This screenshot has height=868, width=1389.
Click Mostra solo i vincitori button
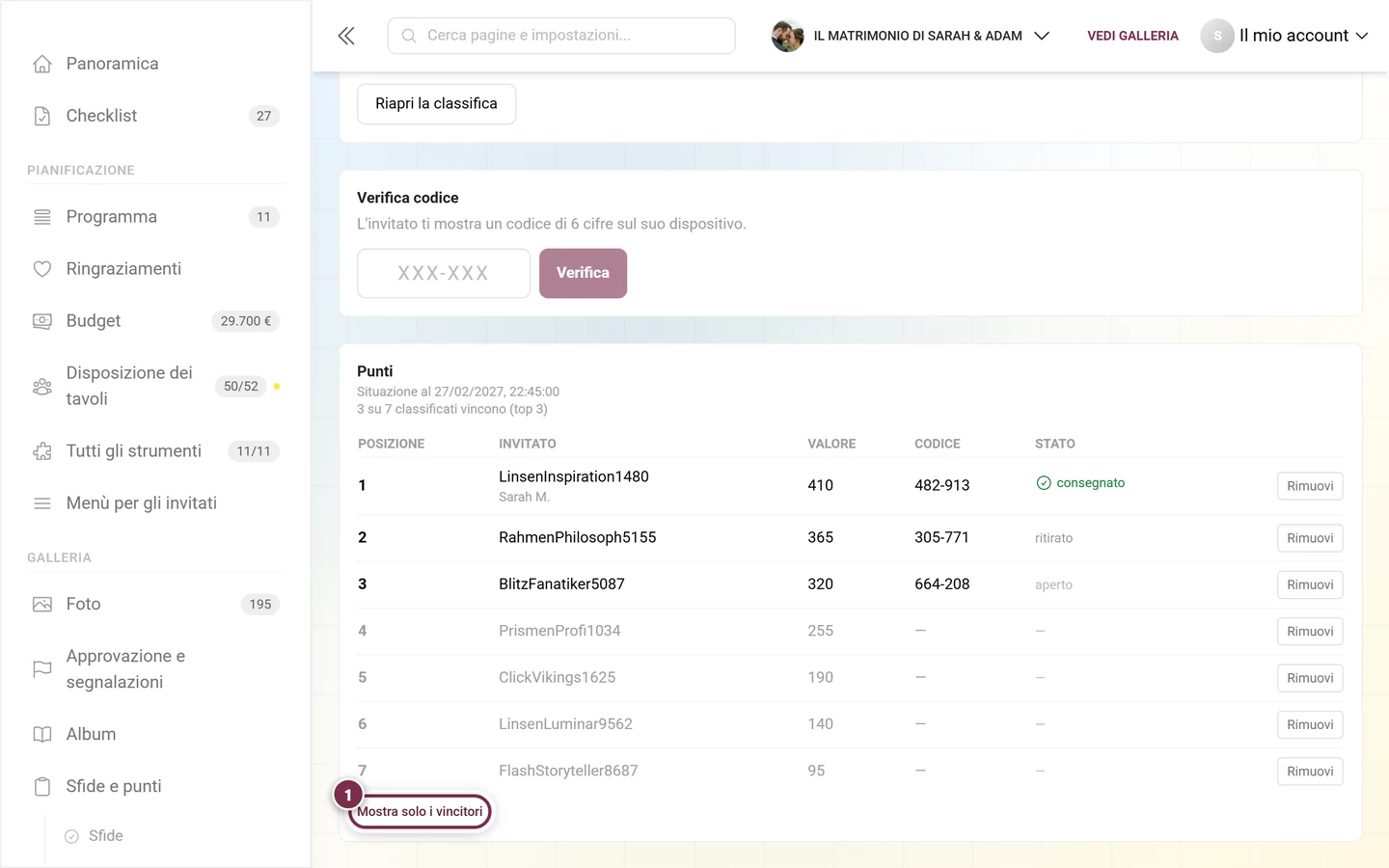tap(420, 811)
